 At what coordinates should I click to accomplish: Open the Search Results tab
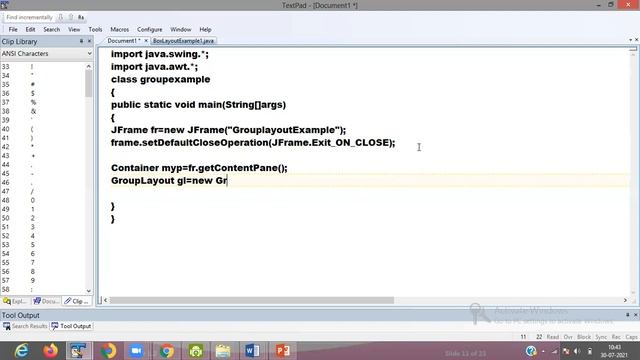pos(25,326)
